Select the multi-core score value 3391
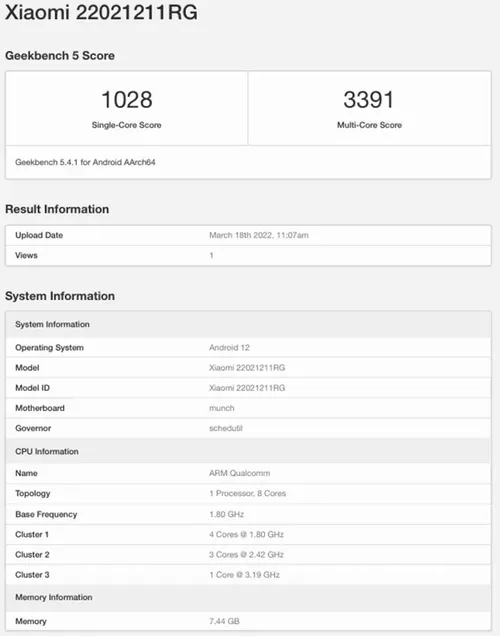The height and width of the screenshot is (636, 500). [369, 100]
